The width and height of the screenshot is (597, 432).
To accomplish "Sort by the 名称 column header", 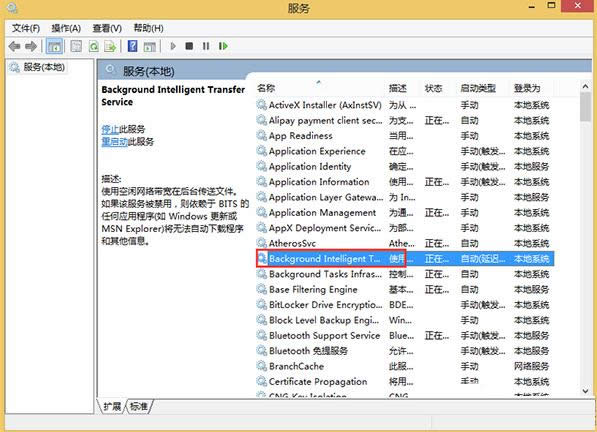I will point(320,88).
